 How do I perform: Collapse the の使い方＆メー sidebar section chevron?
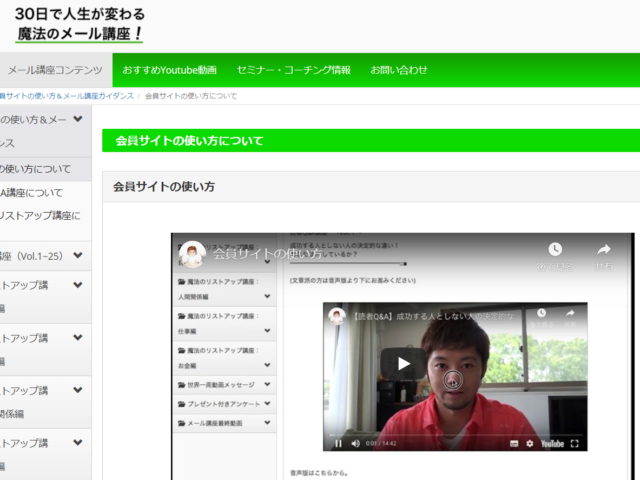tap(78, 119)
